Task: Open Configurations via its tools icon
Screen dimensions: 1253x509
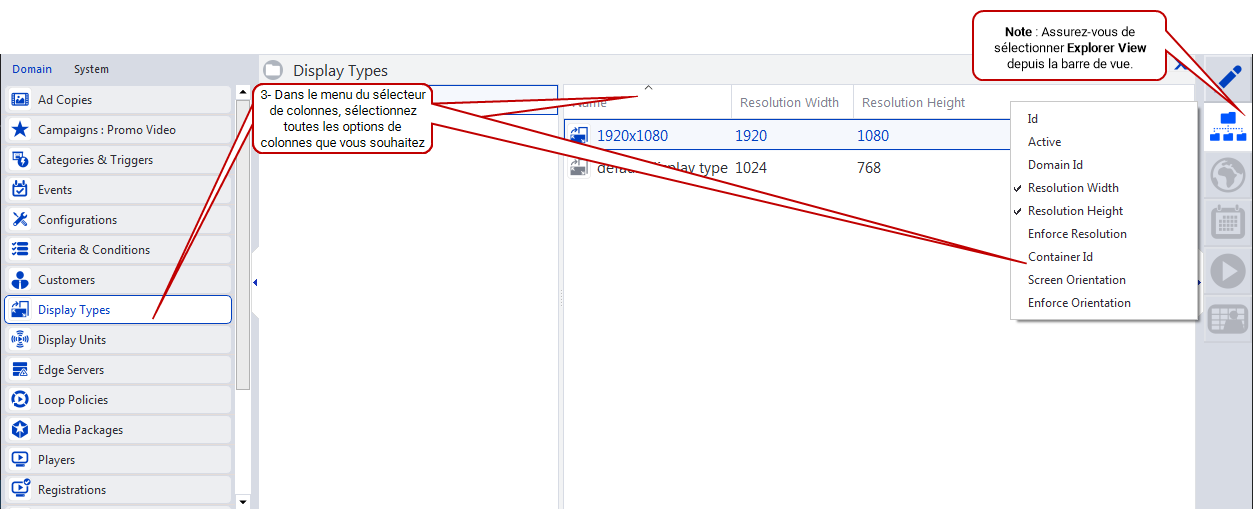Action: coord(19,220)
